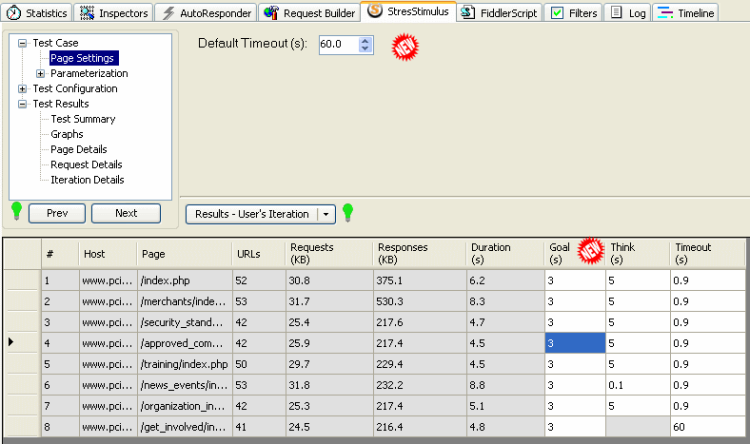
Task: Click the highlighted Goal cell in row 4
Action: pyautogui.click(x=575, y=344)
